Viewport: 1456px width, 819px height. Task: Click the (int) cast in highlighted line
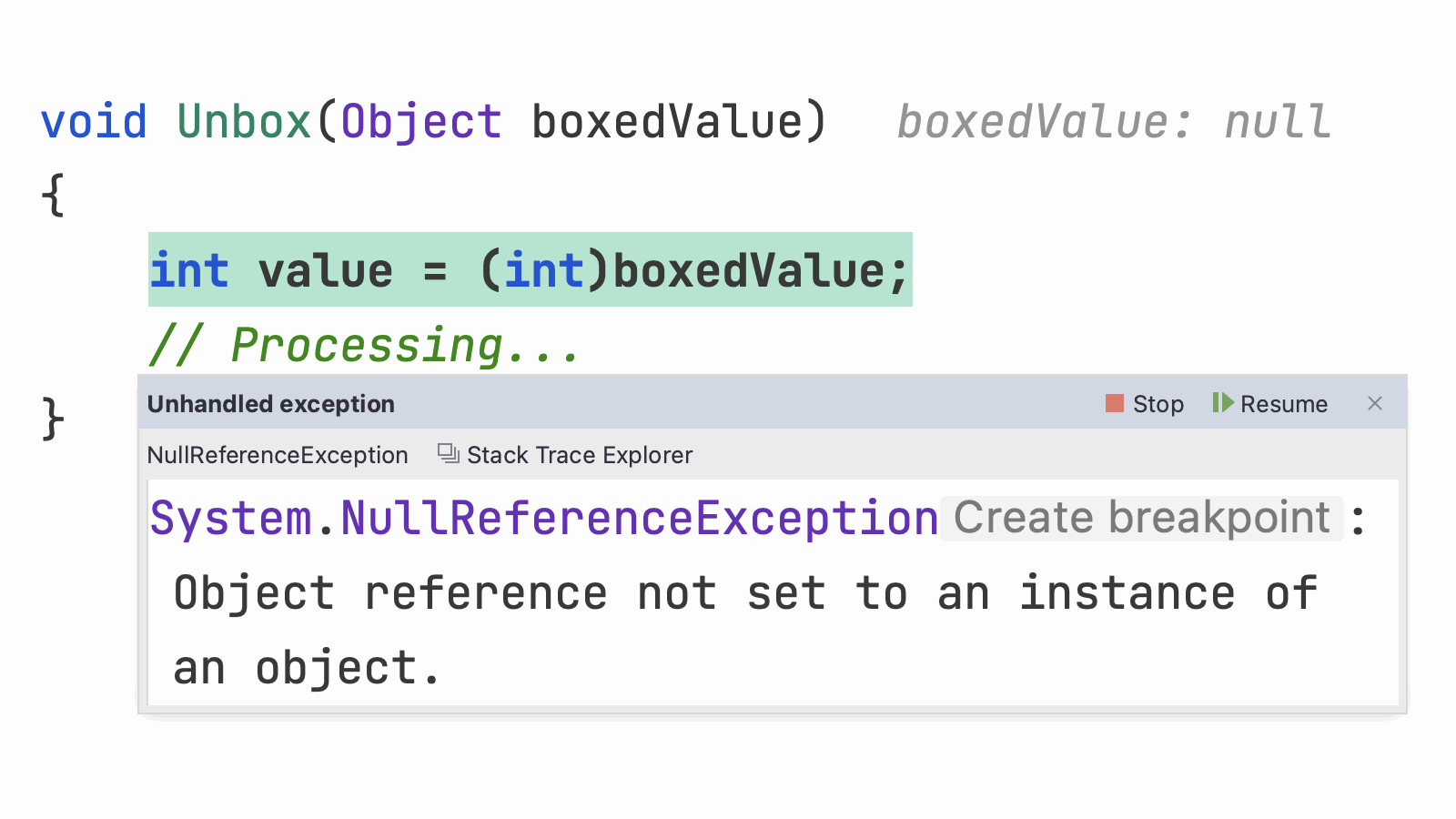click(x=543, y=271)
